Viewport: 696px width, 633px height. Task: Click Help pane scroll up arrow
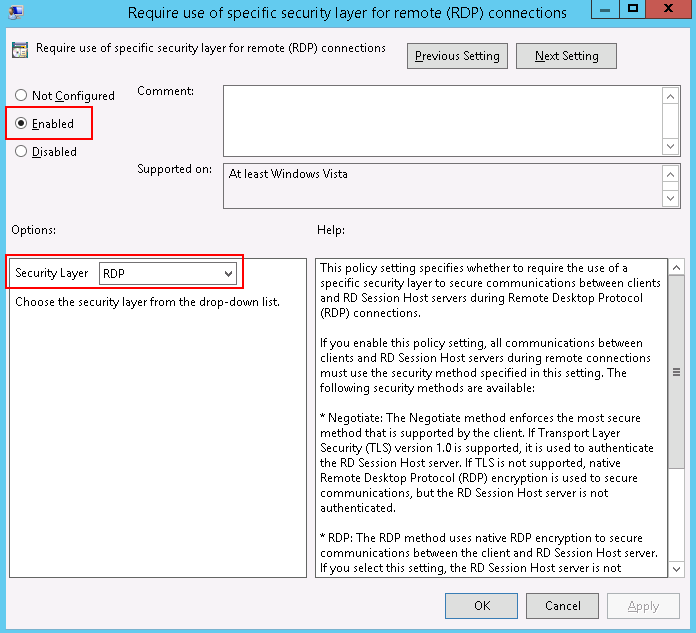(676, 267)
